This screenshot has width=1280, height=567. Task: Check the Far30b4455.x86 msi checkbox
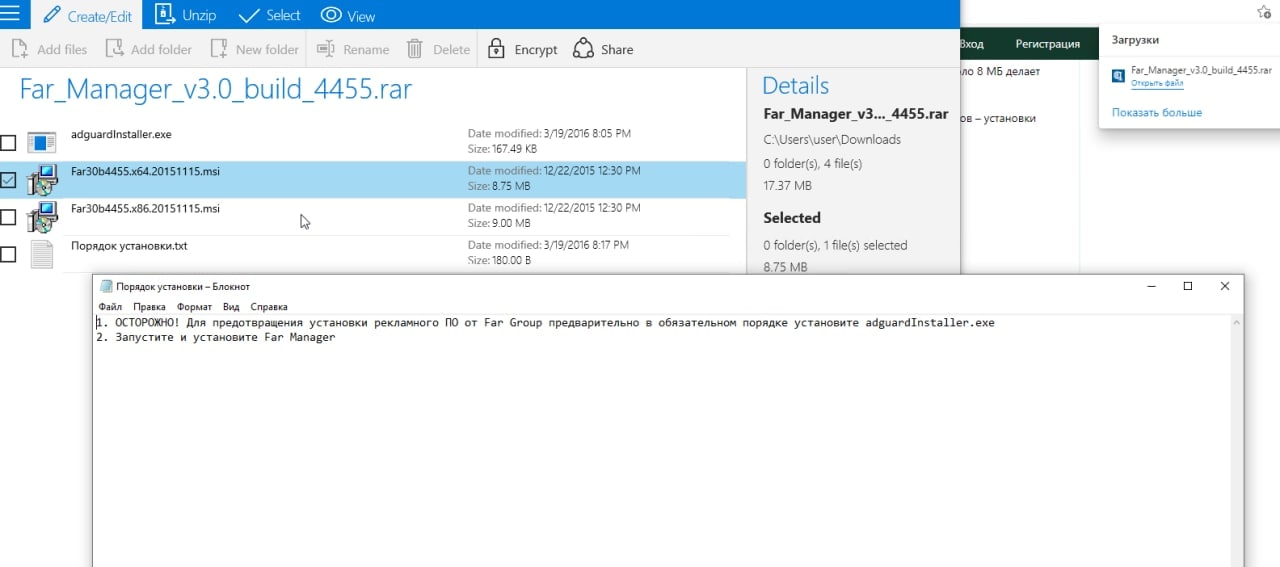click(8, 217)
